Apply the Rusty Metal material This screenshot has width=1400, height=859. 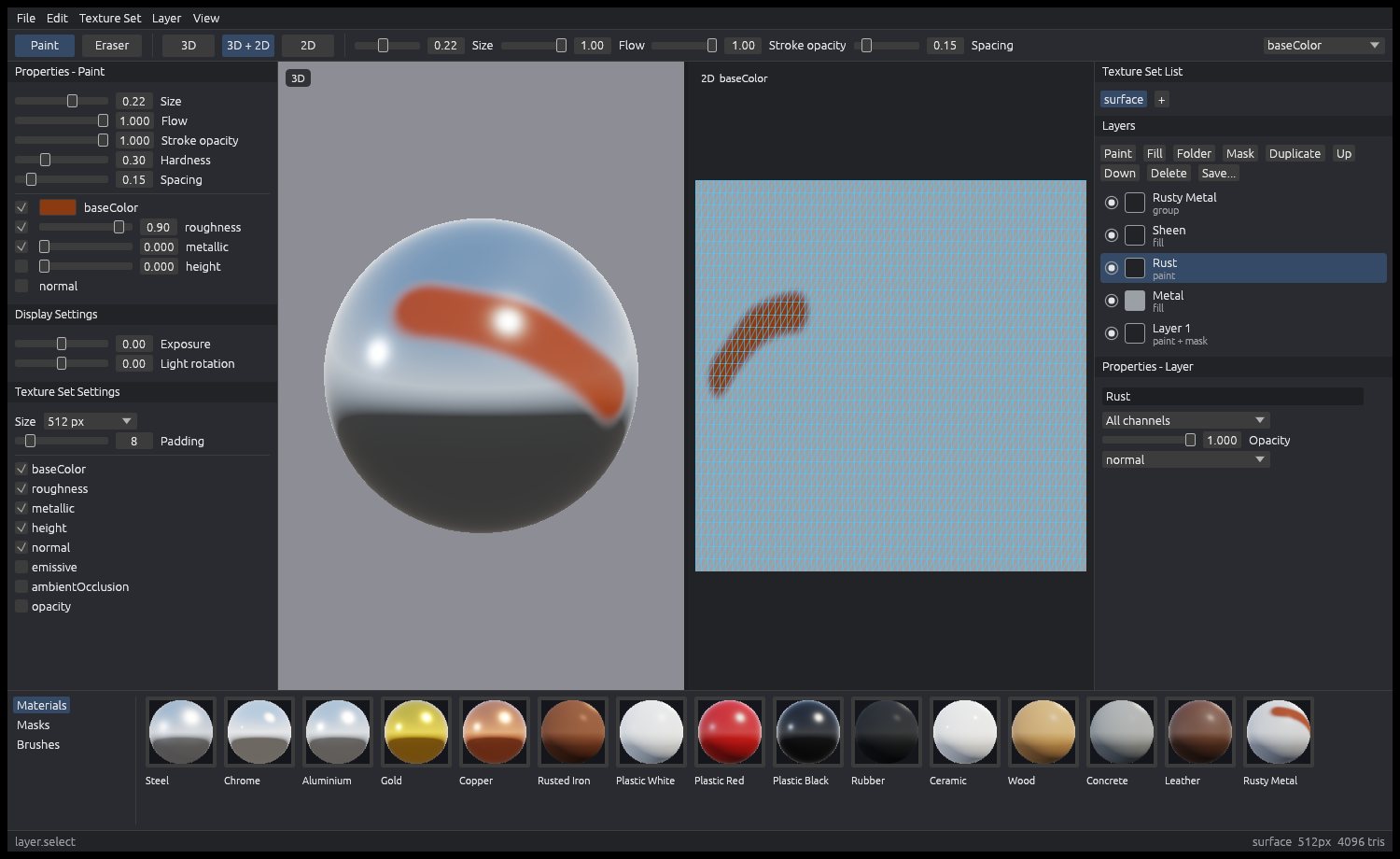[1279, 732]
